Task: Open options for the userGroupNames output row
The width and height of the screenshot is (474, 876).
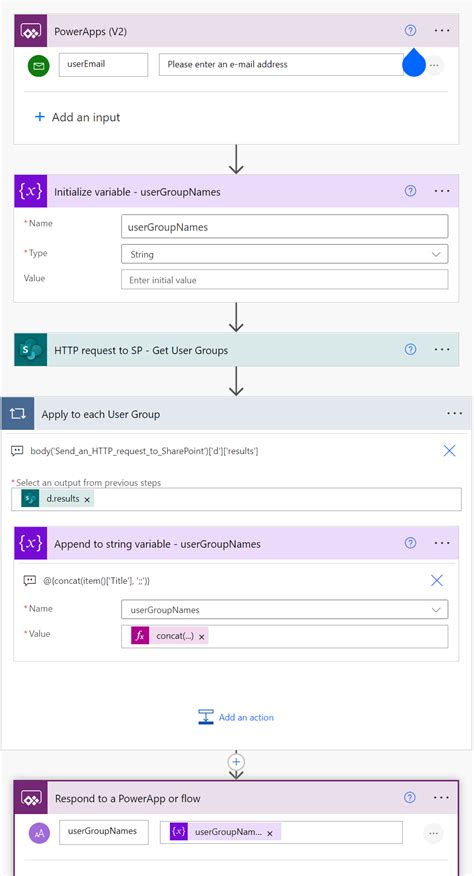Action: 433,833
